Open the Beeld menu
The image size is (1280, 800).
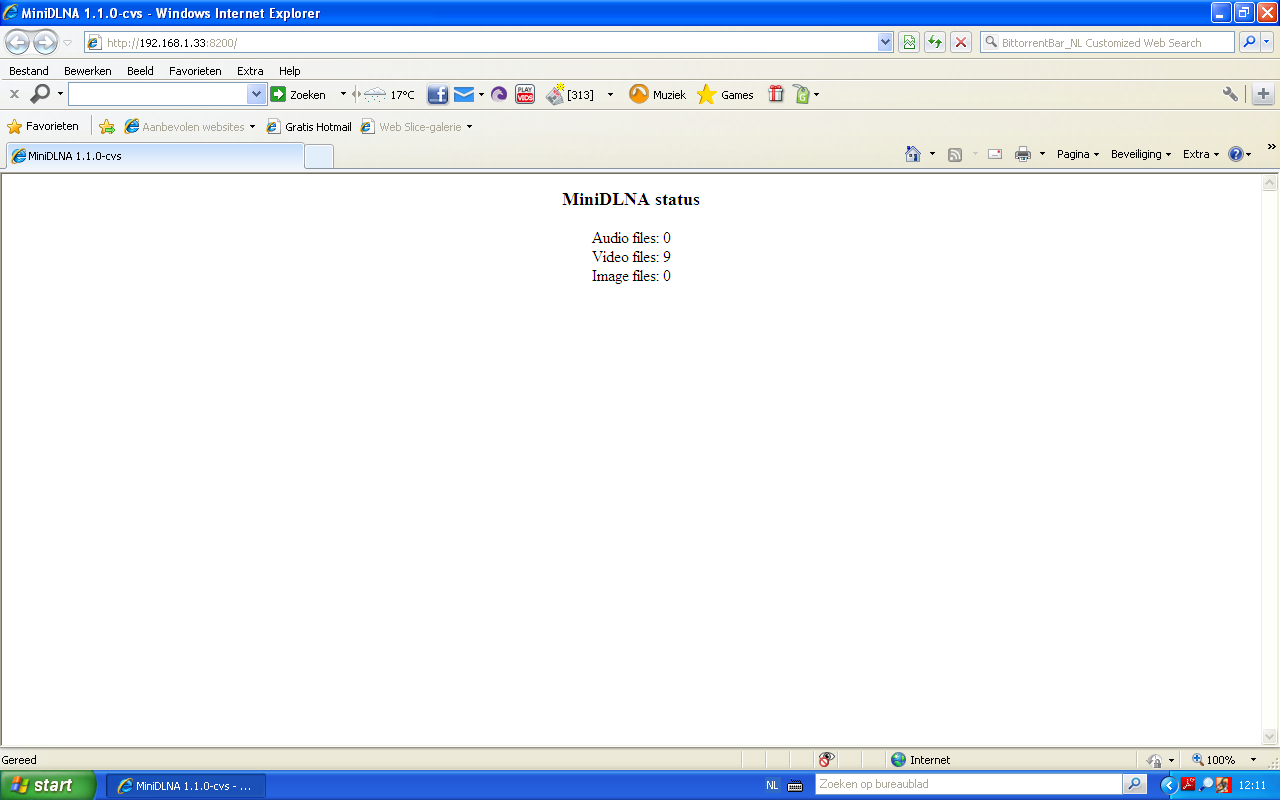click(140, 71)
